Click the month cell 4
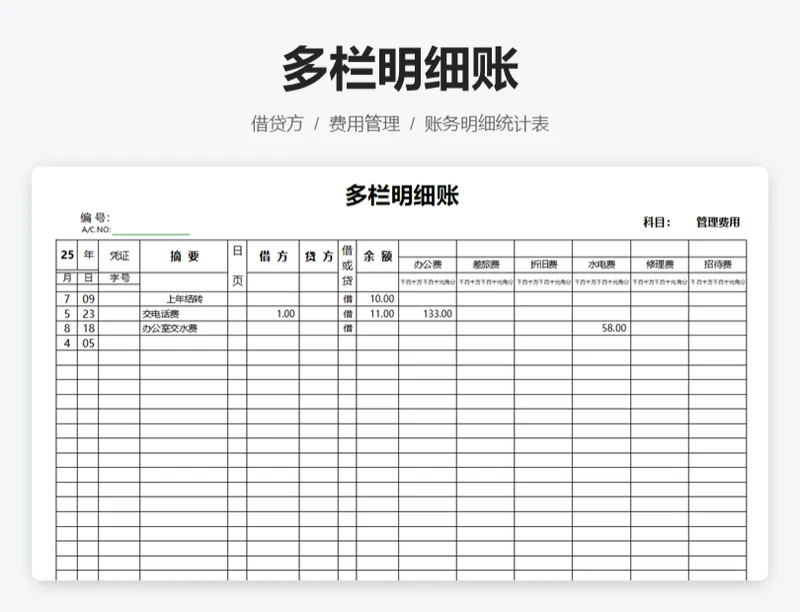Screen dimensions: 800x612 pos(67,343)
